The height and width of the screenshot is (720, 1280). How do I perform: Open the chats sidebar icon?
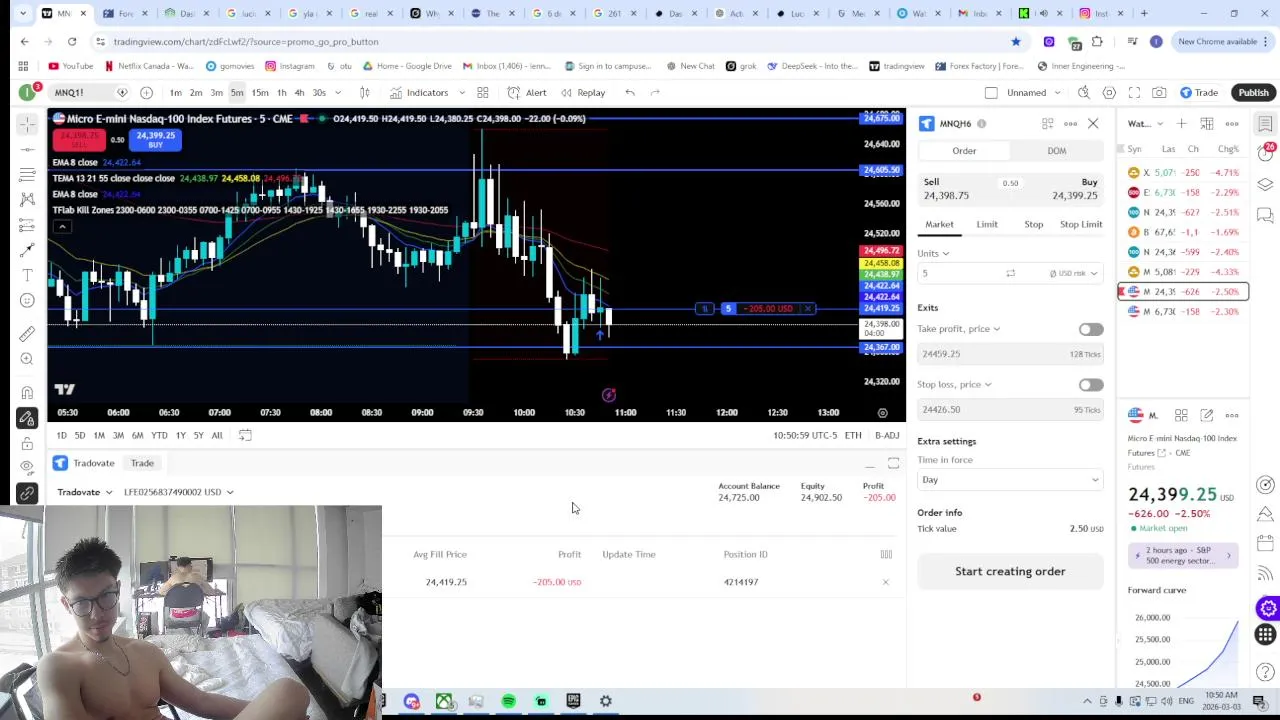point(1265,215)
